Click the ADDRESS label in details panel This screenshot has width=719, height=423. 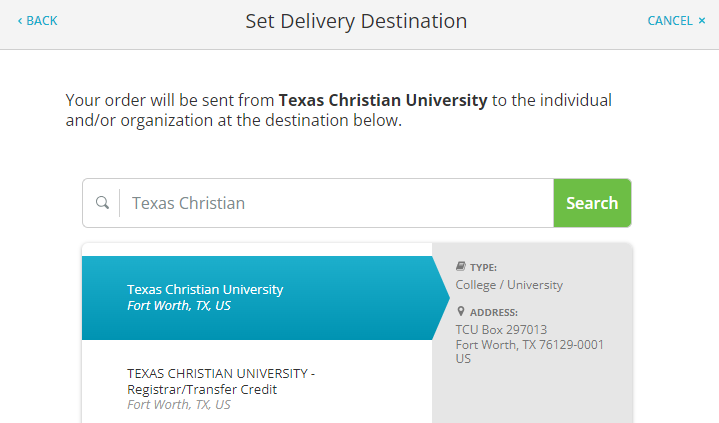pyautogui.click(x=494, y=312)
